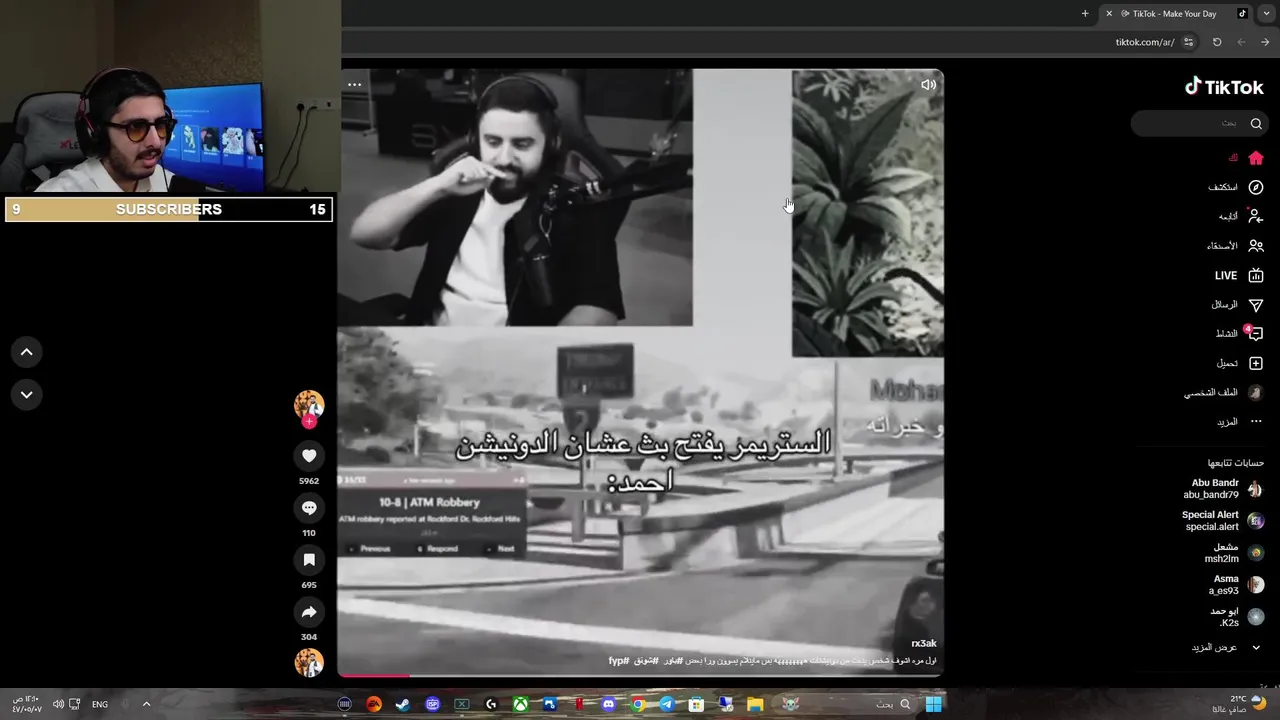This screenshot has height=720, width=1280.
Task: Open Telegram from the taskbar
Action: (667, 704)
